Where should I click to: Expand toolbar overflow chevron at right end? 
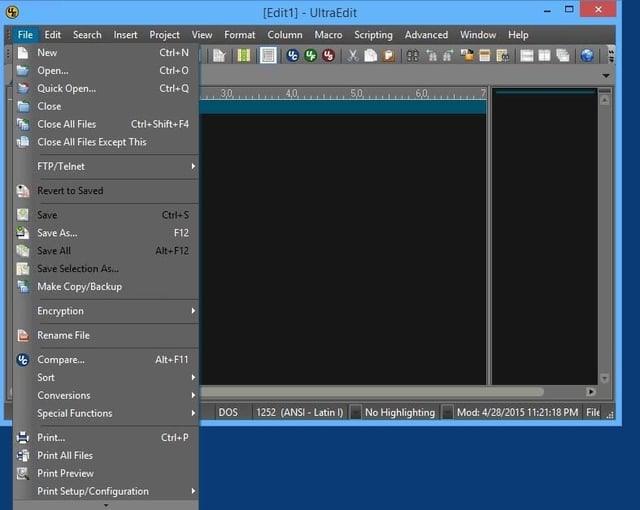point(611,55)
